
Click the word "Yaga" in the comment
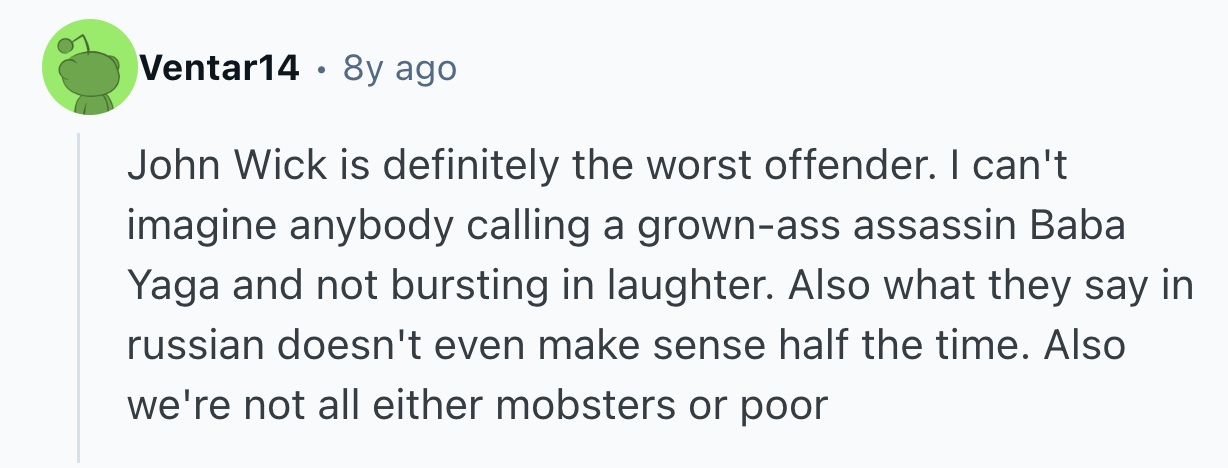point(167,287)
